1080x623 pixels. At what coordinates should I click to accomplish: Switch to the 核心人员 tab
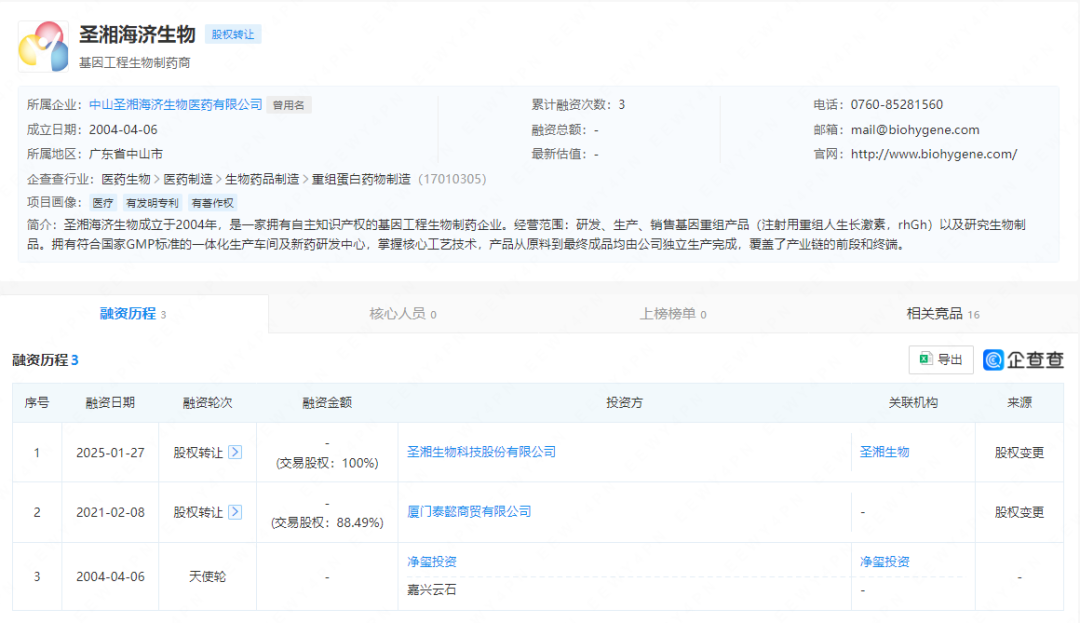point(399,313)
